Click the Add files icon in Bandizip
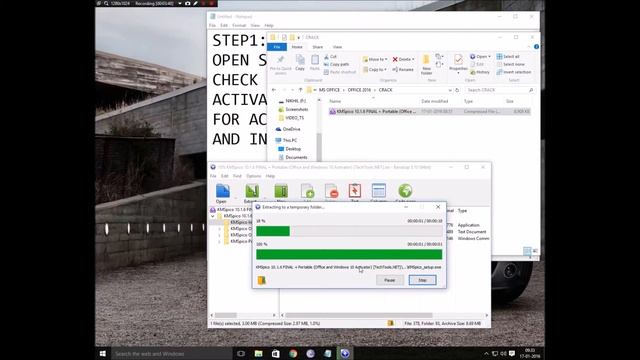The width and height of the screenshot is (640, 360). tap(307, 191)
